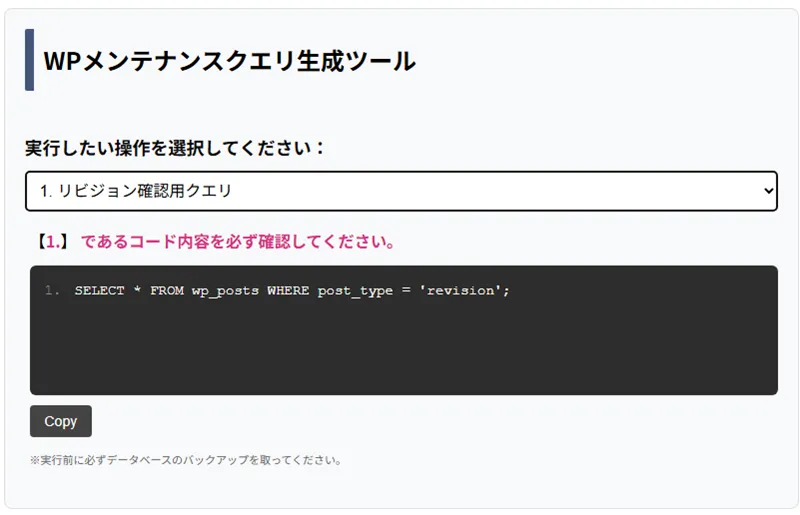Click the pink コード内容を必ず確認 warning text
800x515 pixels.
[238, 242]
